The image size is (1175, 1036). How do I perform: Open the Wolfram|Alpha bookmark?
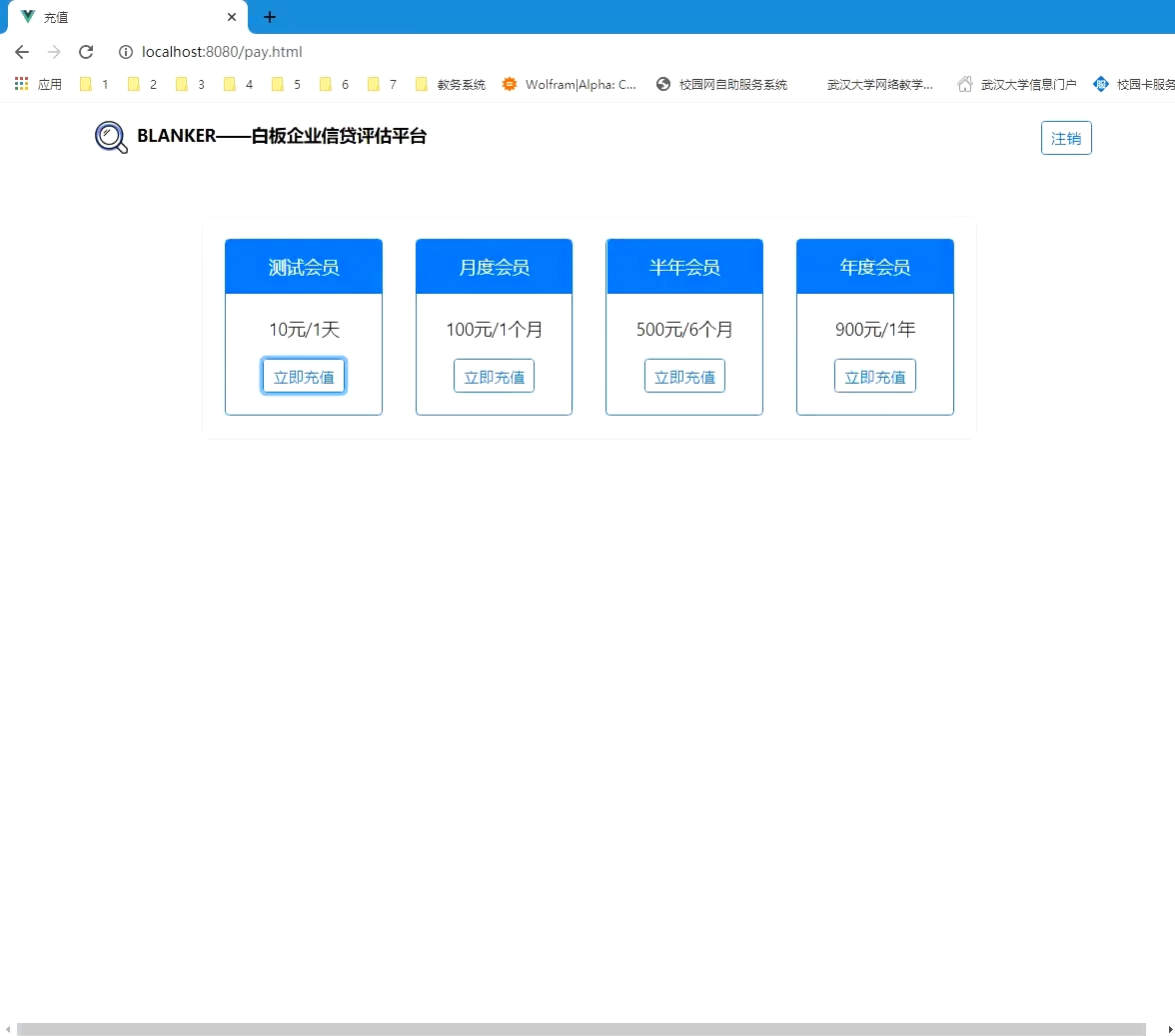coord(570,84)
